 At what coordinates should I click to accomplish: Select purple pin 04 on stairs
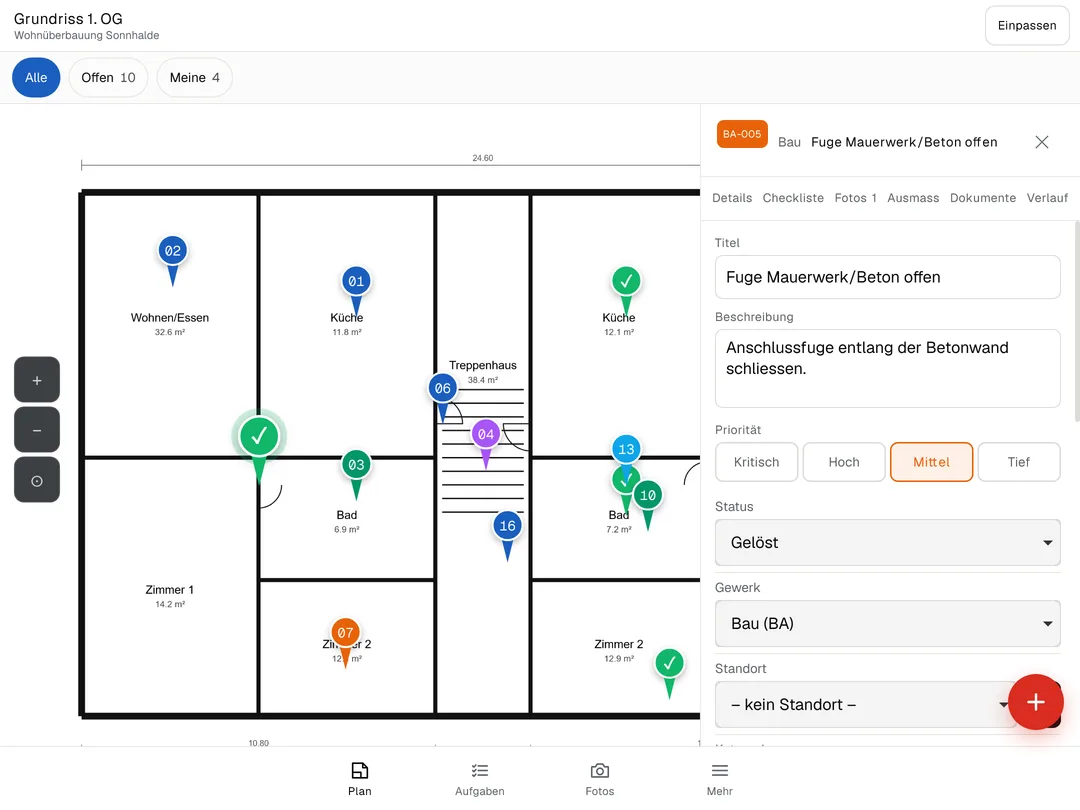(486, 435)
